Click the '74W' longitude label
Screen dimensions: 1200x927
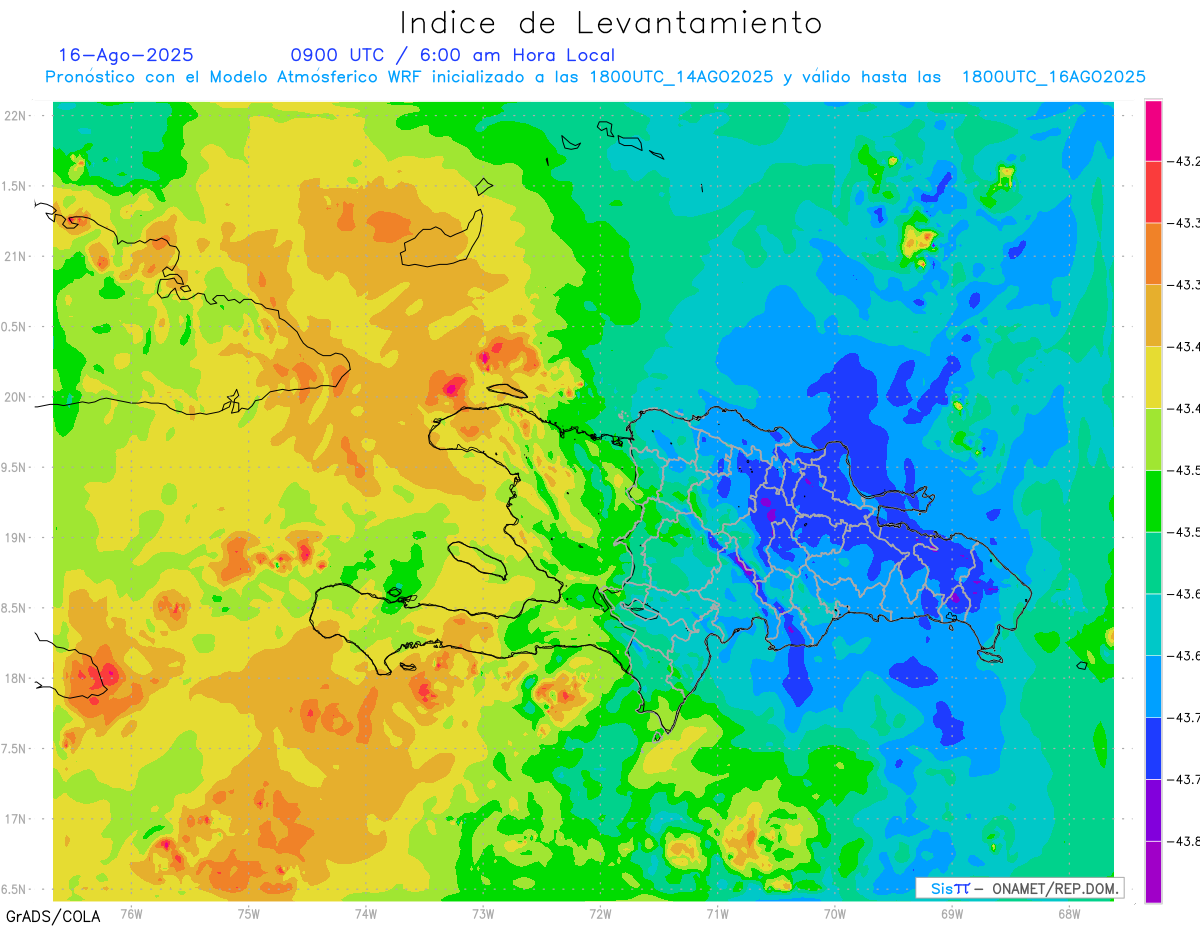click(366, 914)
